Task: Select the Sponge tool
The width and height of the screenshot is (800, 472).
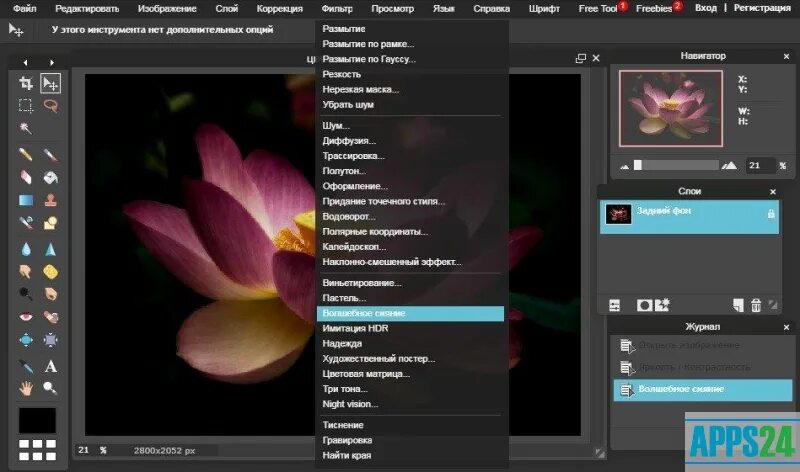Action: [51, 271]
